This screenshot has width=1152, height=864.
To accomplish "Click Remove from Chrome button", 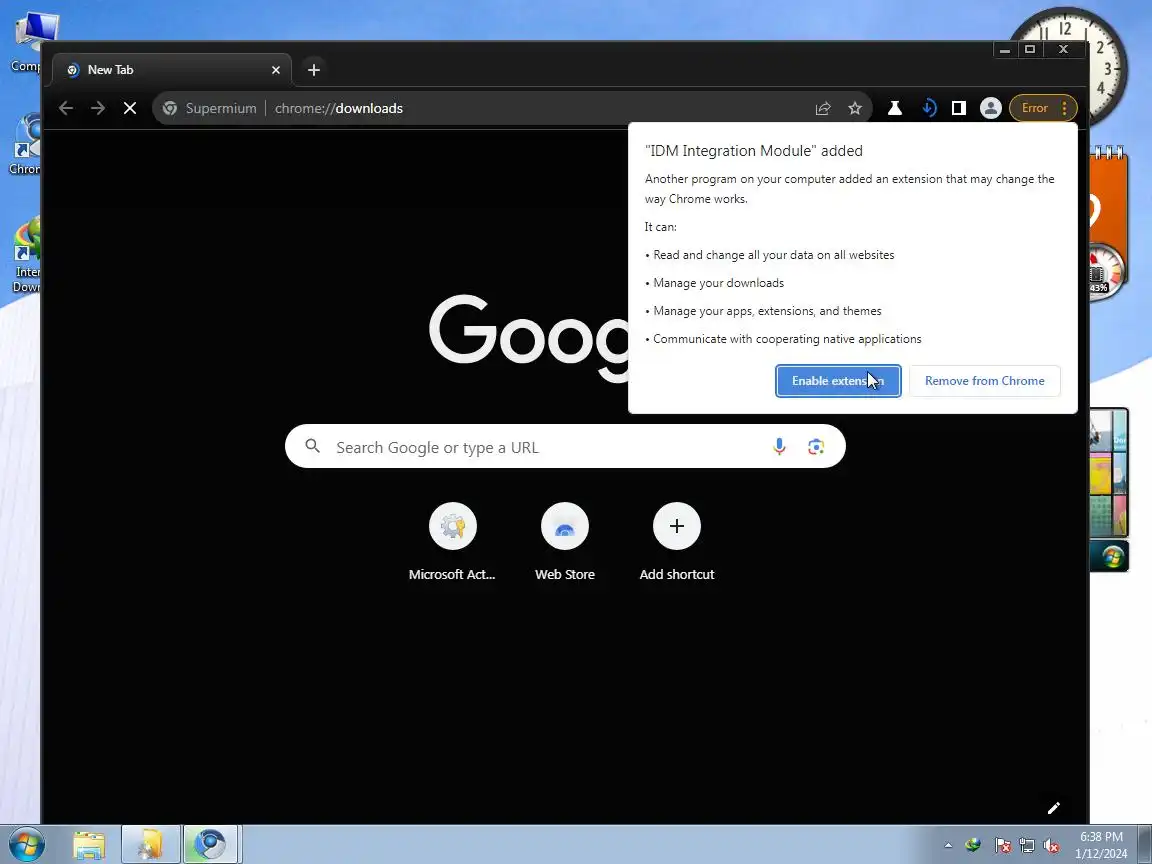I will click(984, 381).
